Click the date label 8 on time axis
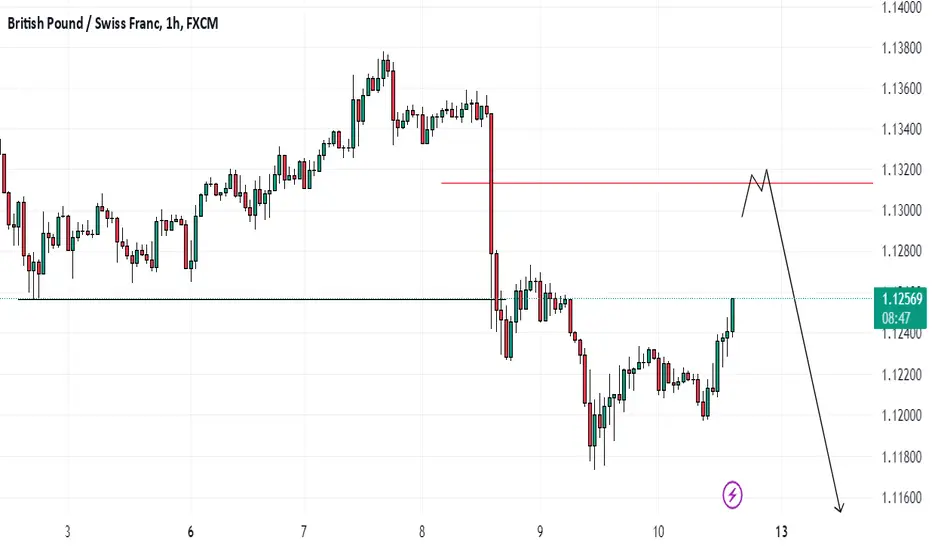The height and width of the screenshot is (550, 932). (x=422, y=532)
